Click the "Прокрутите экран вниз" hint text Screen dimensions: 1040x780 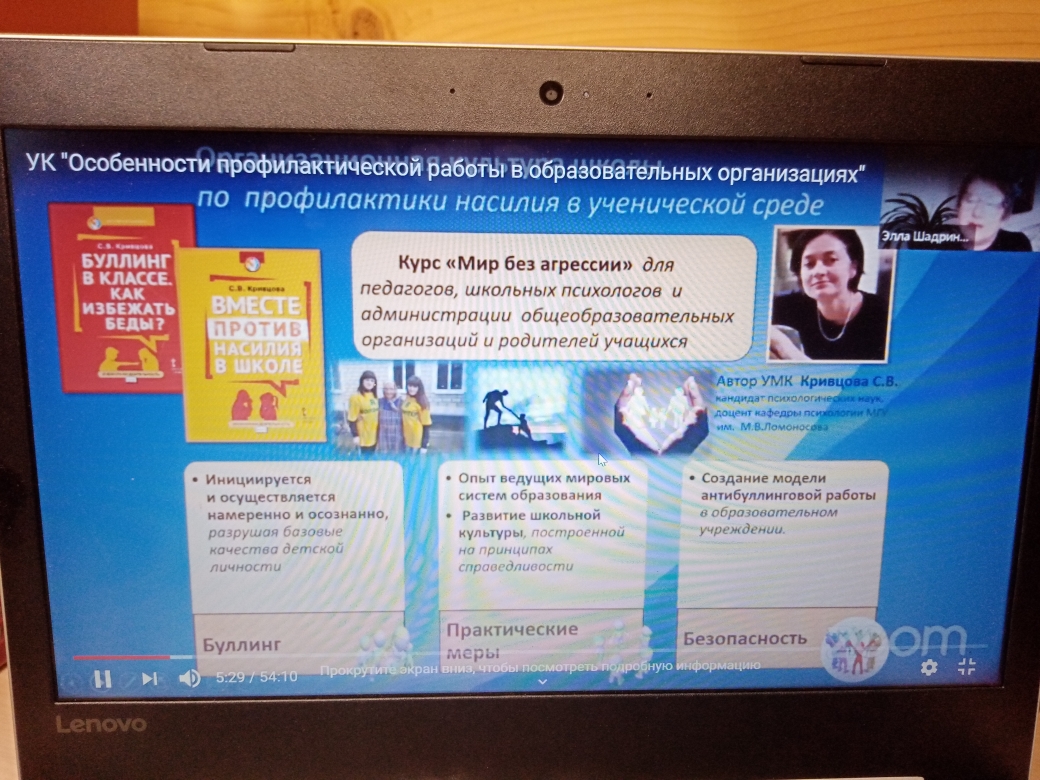540,665
